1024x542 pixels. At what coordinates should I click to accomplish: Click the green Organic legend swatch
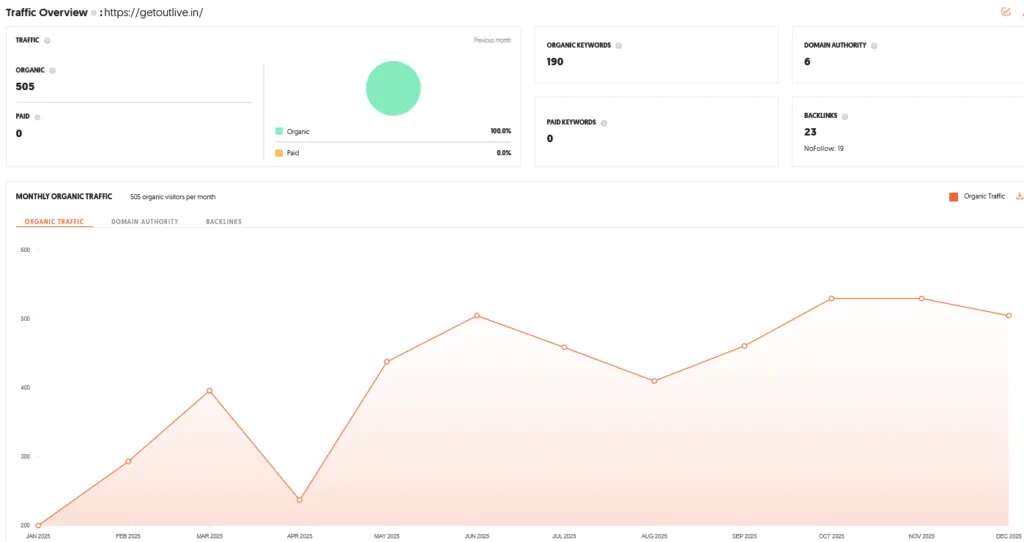pos(279,131)
